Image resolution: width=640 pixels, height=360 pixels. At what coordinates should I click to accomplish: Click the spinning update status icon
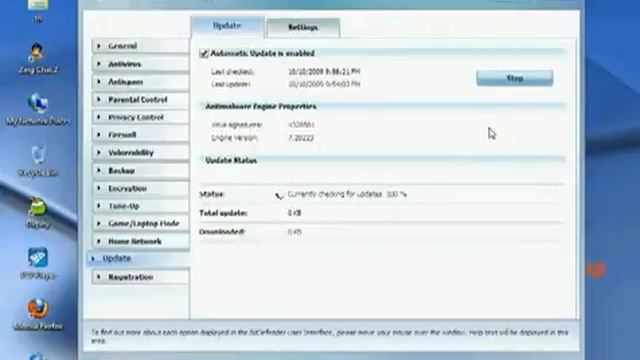point(279,196)
